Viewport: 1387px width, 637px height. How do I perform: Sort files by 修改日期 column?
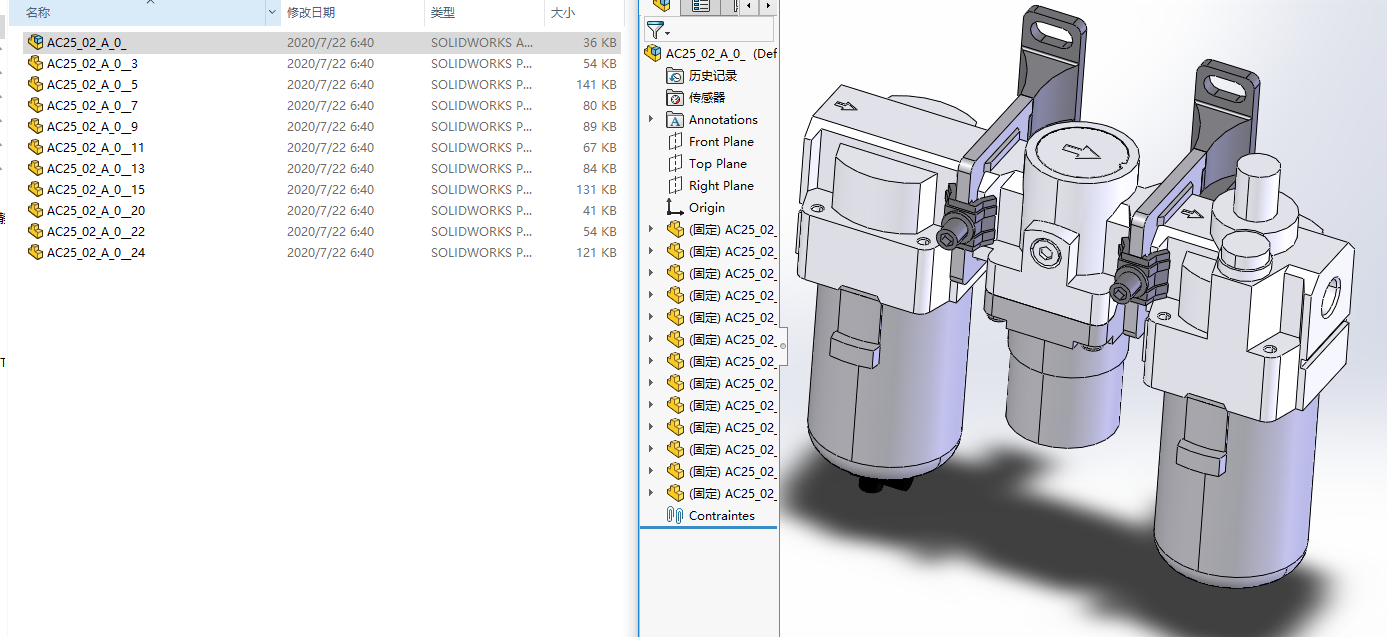point(311,13)
